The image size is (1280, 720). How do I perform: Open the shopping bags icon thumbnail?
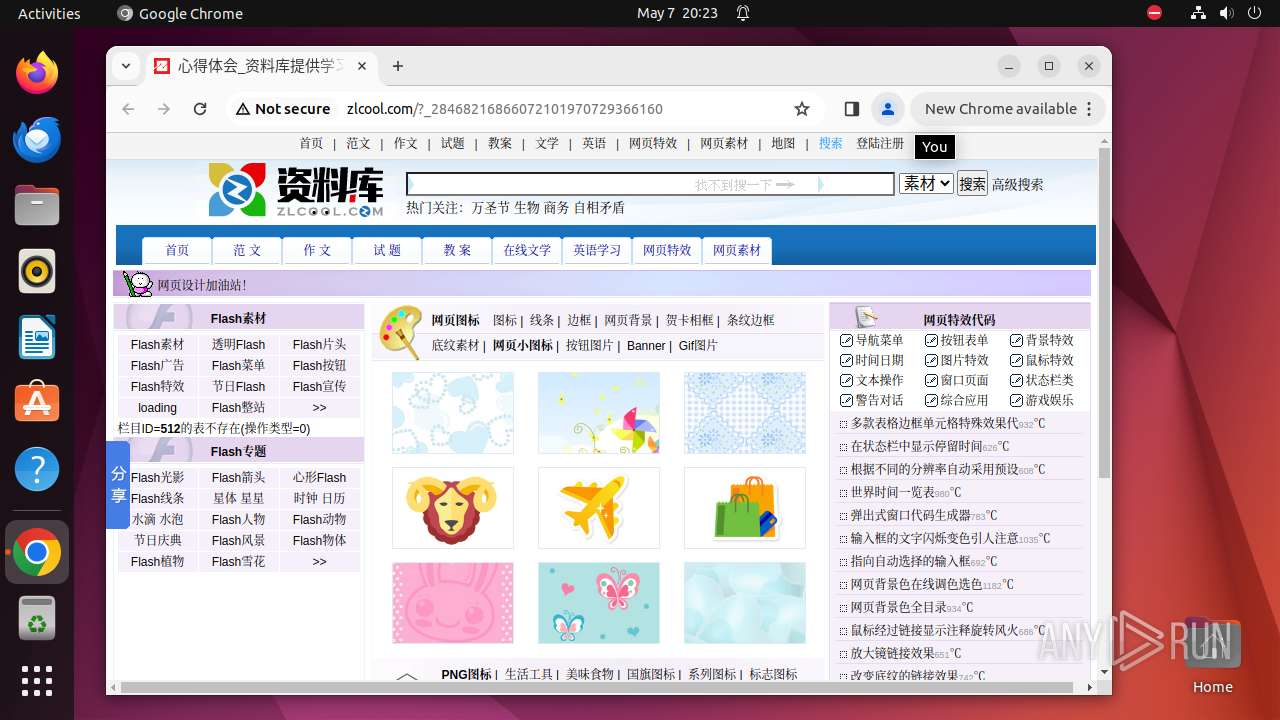745,508
